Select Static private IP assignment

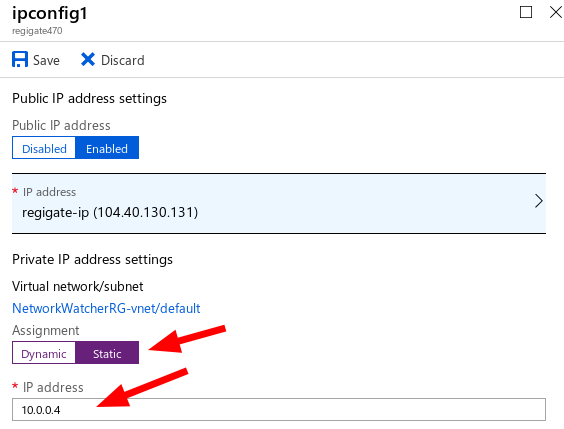coord(107,353)
